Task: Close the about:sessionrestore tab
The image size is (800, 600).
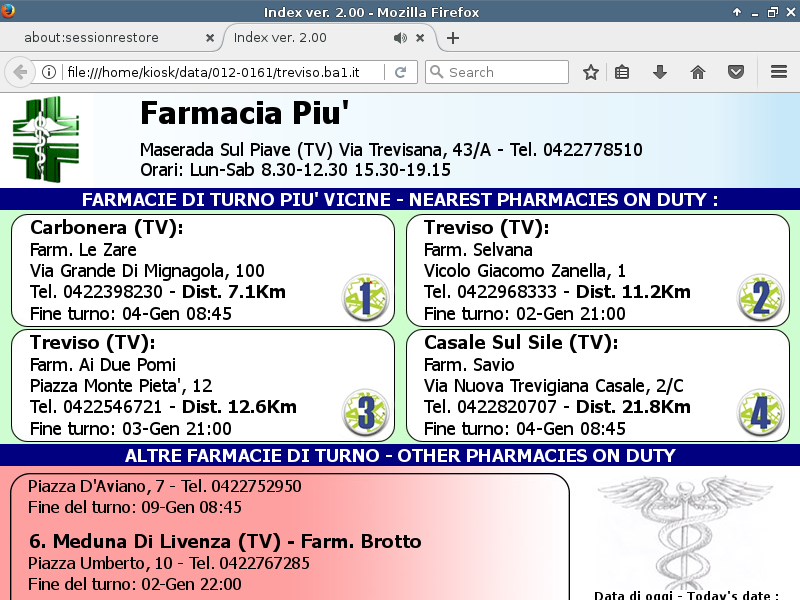Action: pyautogui.click(x=209, y=38)
